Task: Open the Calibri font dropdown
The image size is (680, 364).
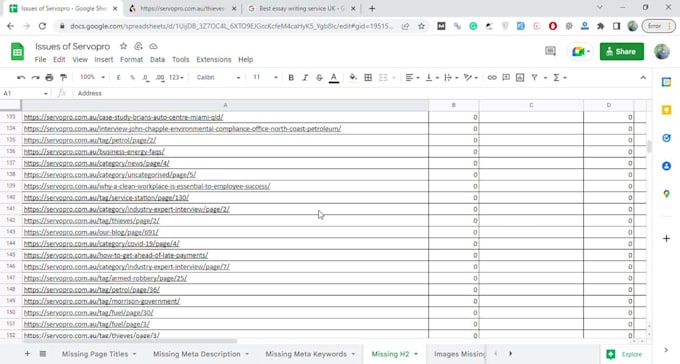Action: (x=218, y=78)
